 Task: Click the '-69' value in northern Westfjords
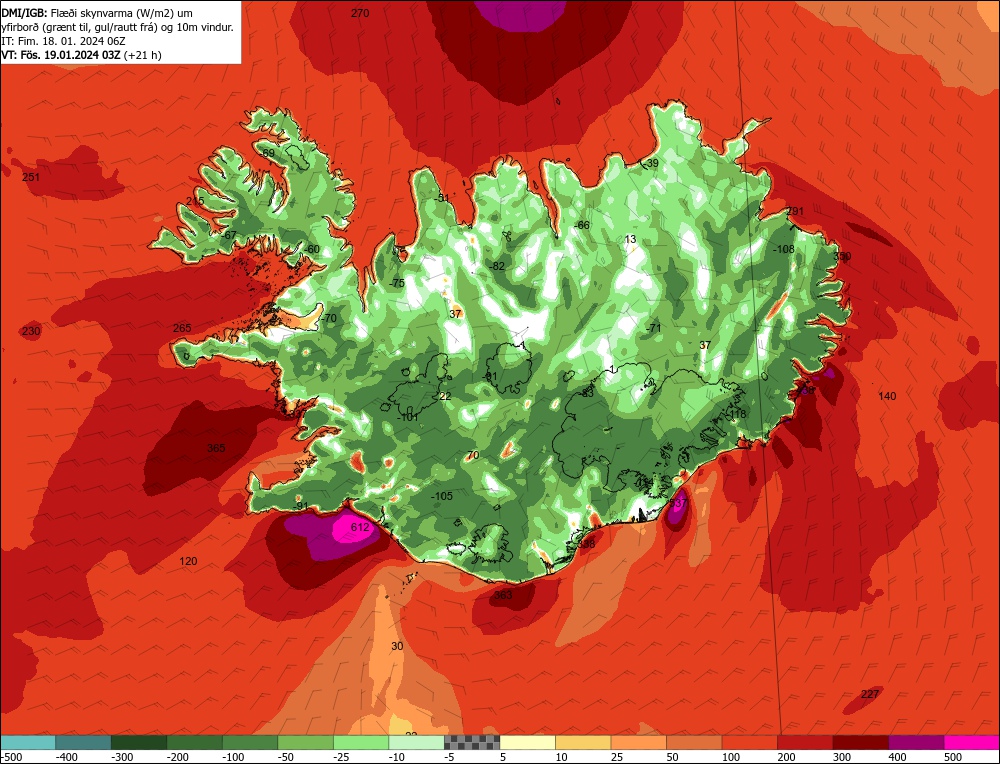[x=267, y=153]
